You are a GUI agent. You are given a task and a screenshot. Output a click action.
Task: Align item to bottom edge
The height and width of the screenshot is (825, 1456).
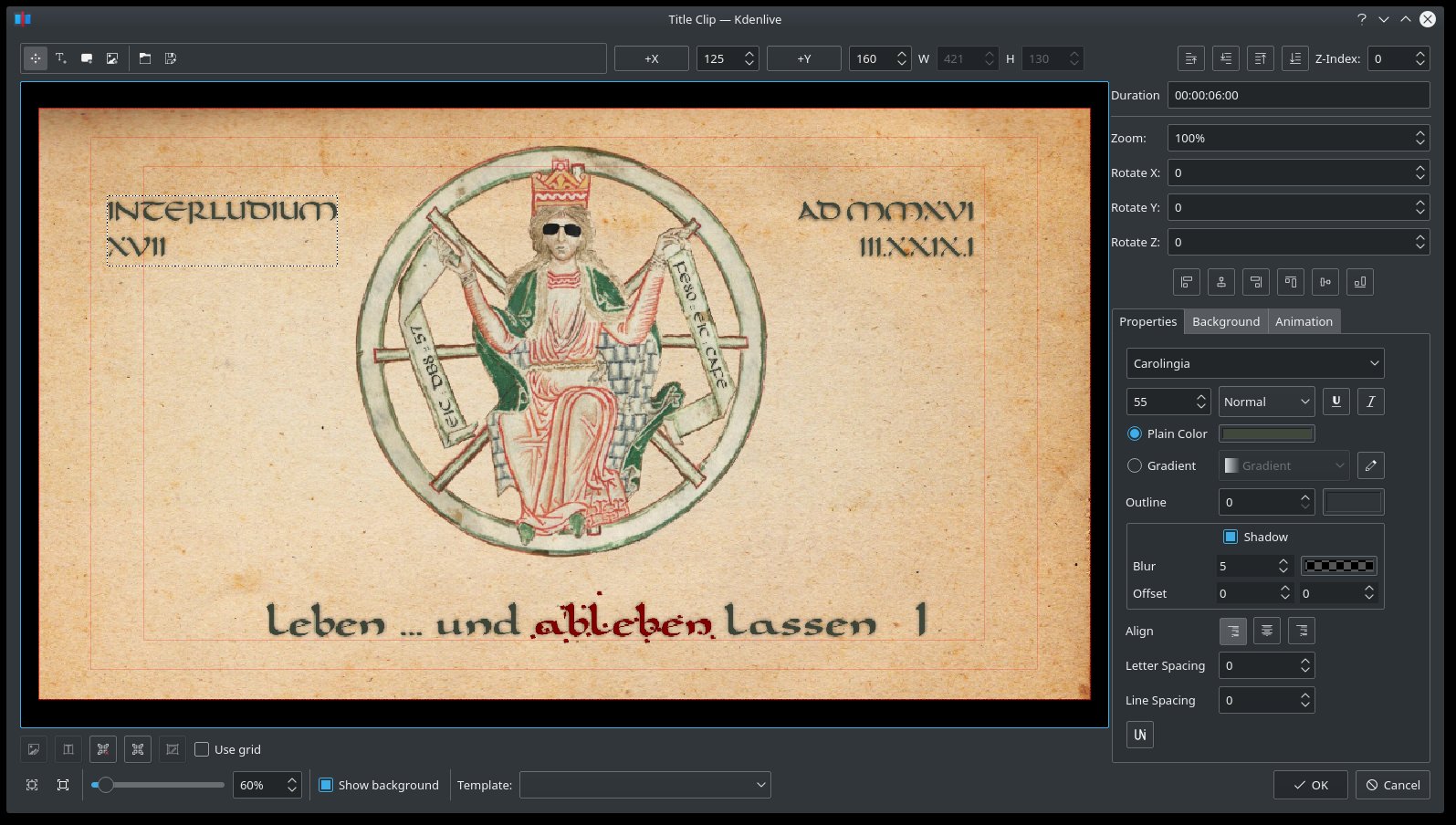pyautogui.click(x=1360, y=282)
